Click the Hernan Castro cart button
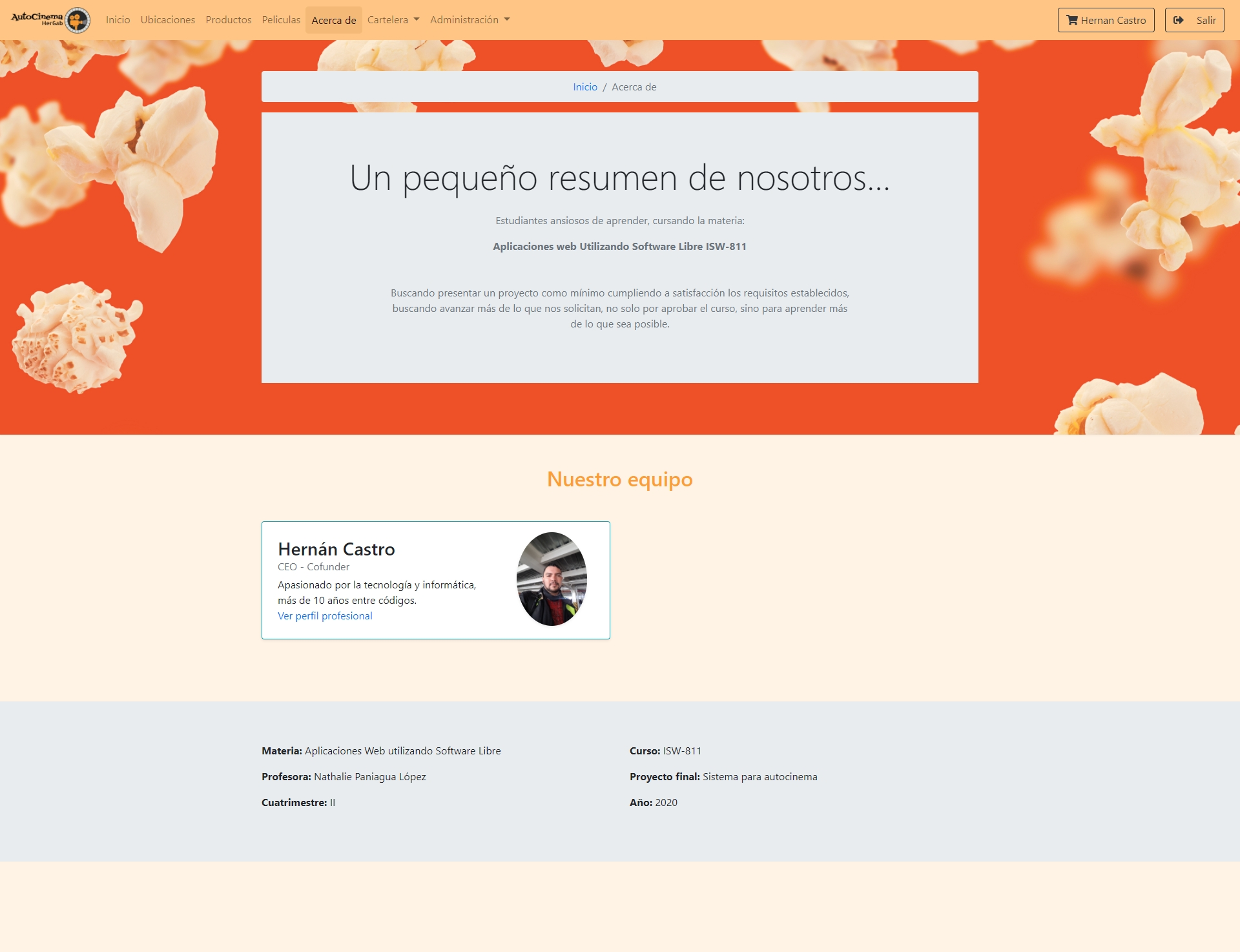1240x952 pixels. click(1106, 20)
